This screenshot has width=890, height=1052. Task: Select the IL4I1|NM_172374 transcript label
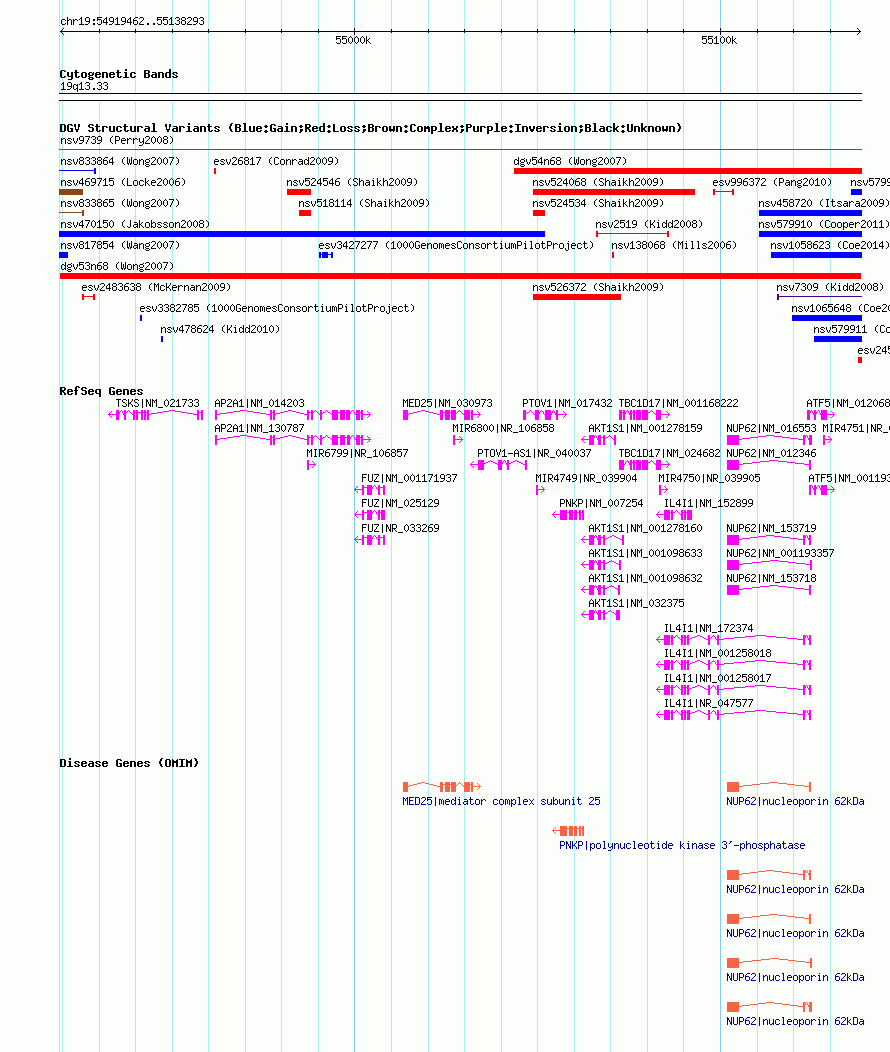click(x=709, y=628)
